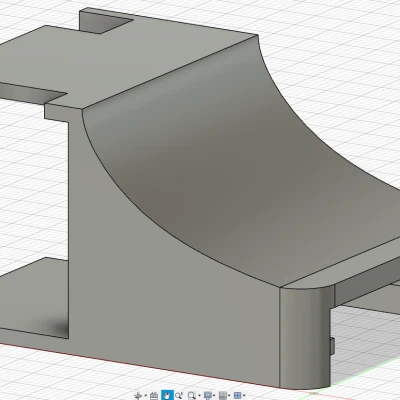Viewport: 400px width, 400px height.
Task: Select the Orbit navigation tool
Action: [138, 396]
